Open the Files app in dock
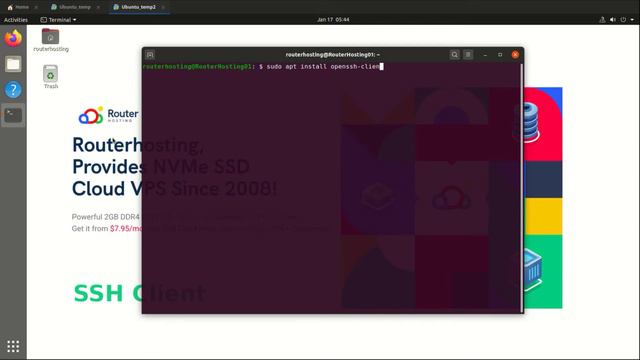The height and width of the screenshot is (360, 640). 13,64
